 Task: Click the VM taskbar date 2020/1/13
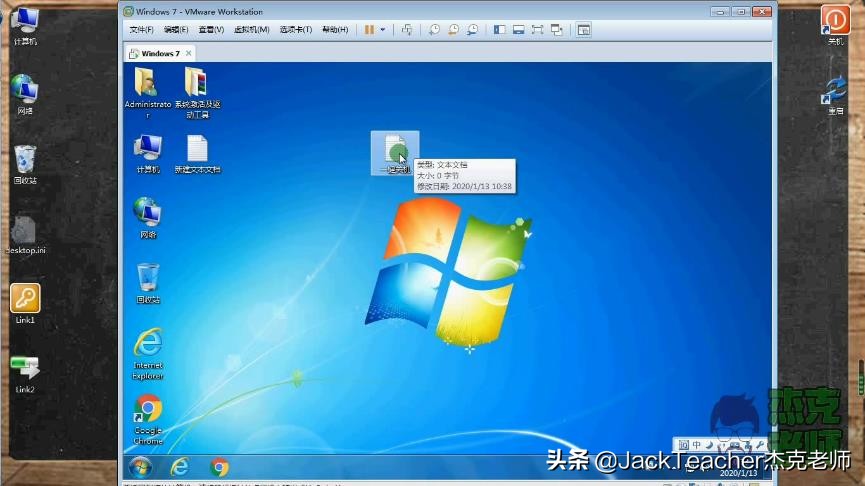[738, 473]
